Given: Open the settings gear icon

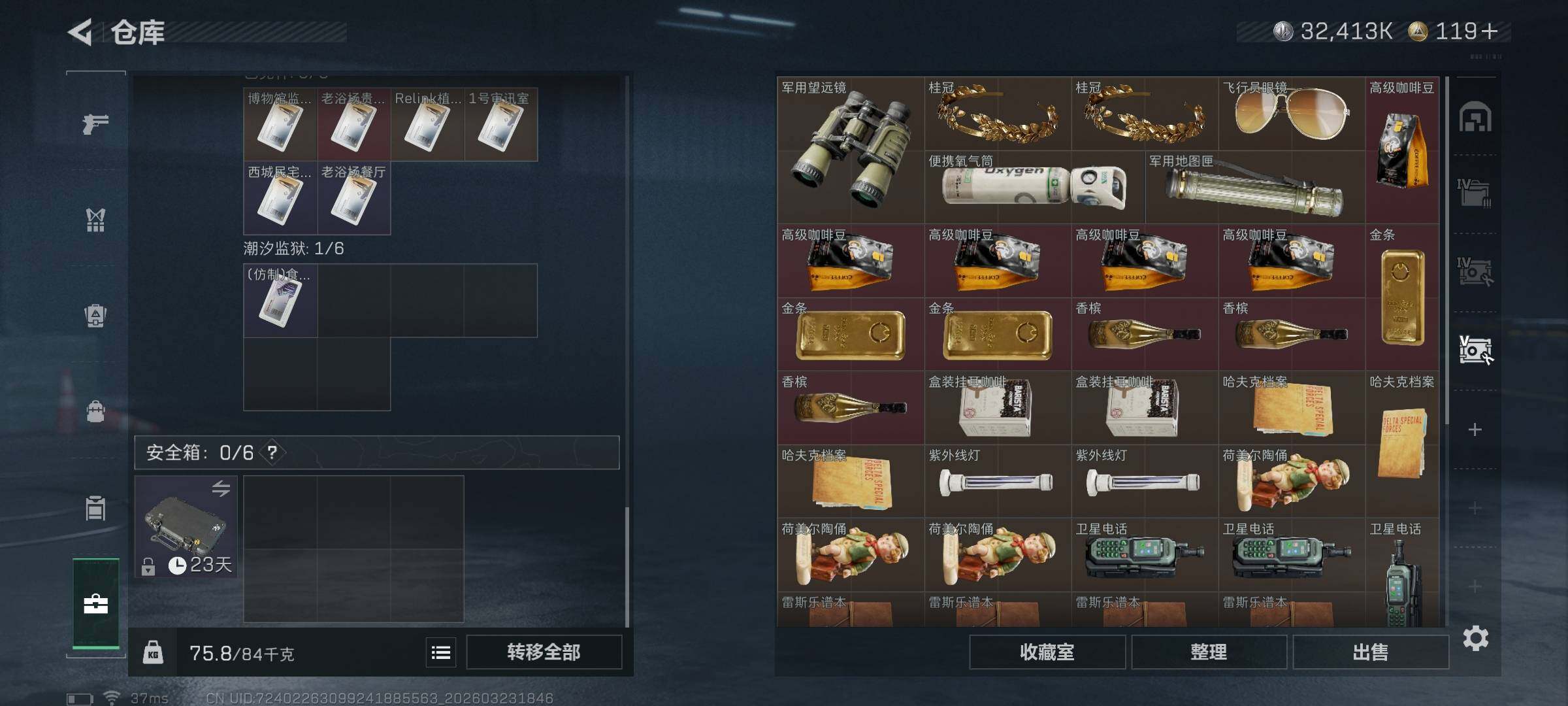Looking at the screenshot, I should pyautogui.click(x=1475, y=638).
